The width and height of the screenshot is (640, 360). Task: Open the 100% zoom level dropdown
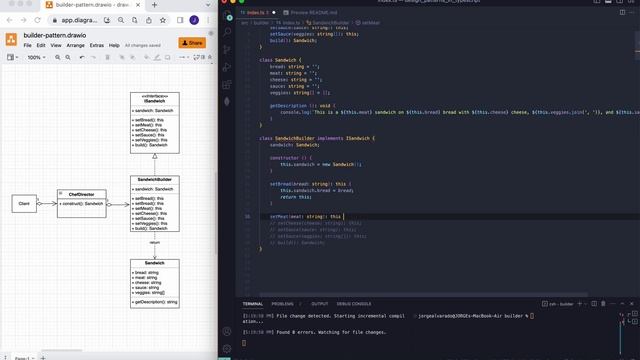tap(36, 58)
